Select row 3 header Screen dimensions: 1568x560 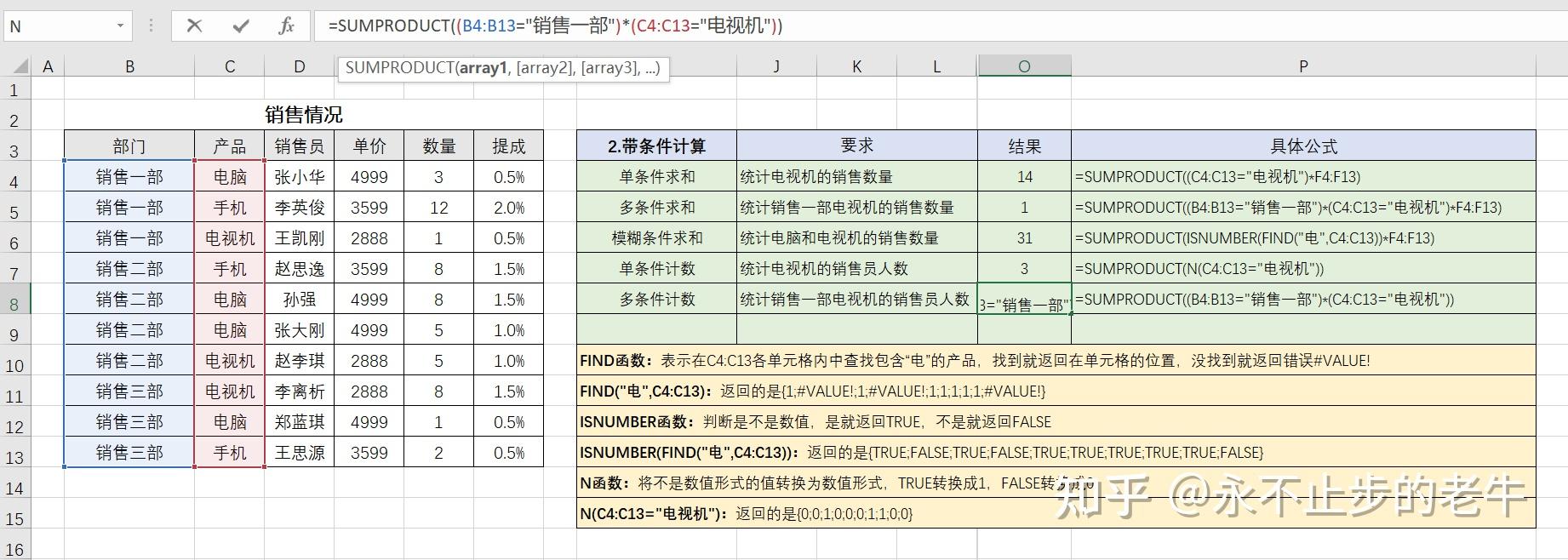point(14,146)
